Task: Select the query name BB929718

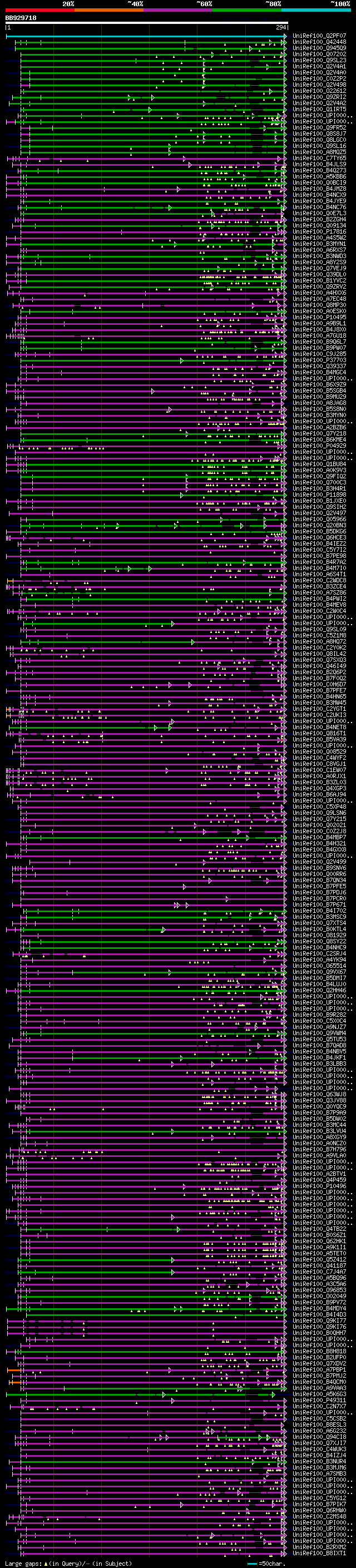Action: pyautogui.click(x=21, y=18)
